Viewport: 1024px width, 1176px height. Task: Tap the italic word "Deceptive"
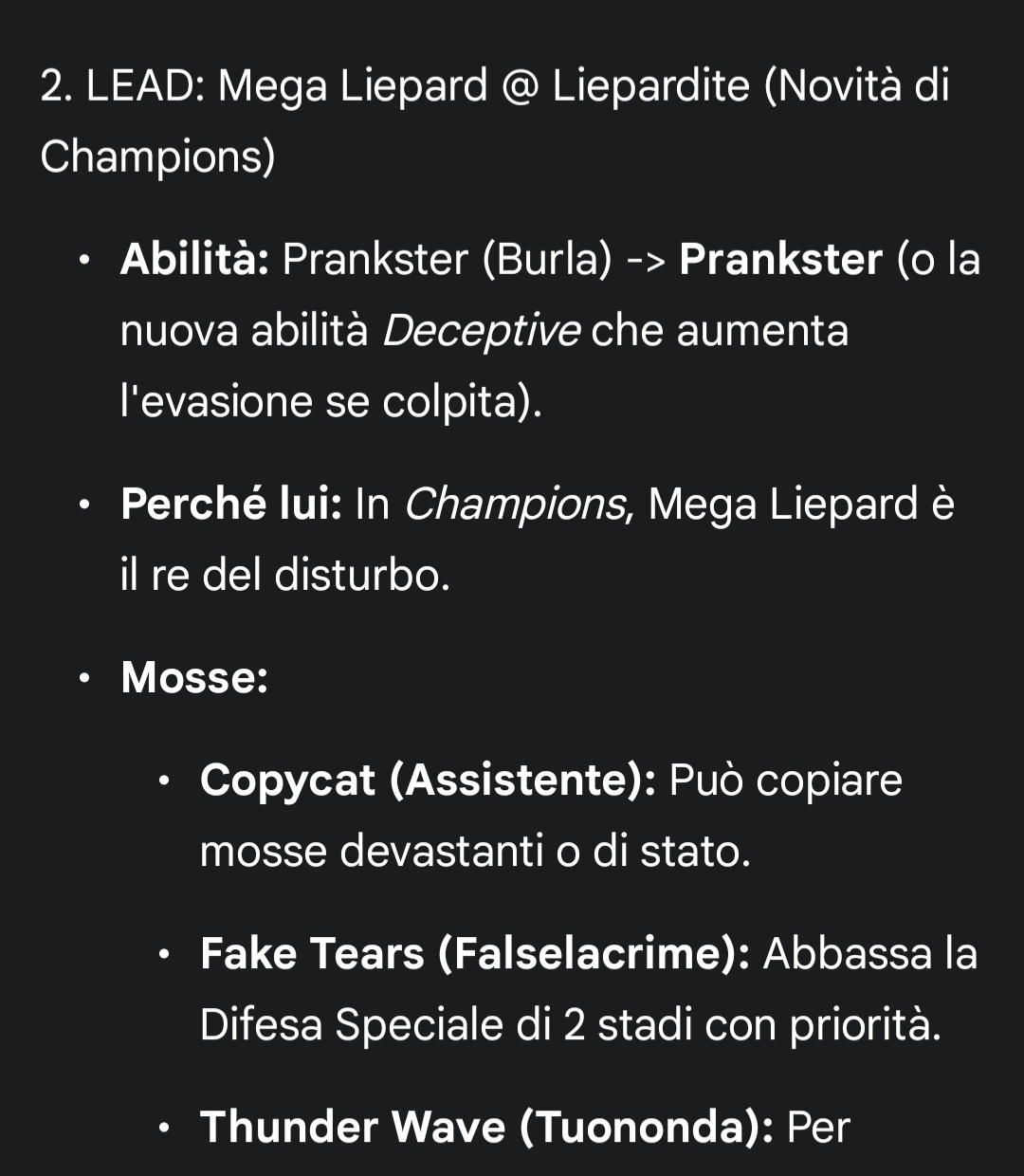coord(481,331)
